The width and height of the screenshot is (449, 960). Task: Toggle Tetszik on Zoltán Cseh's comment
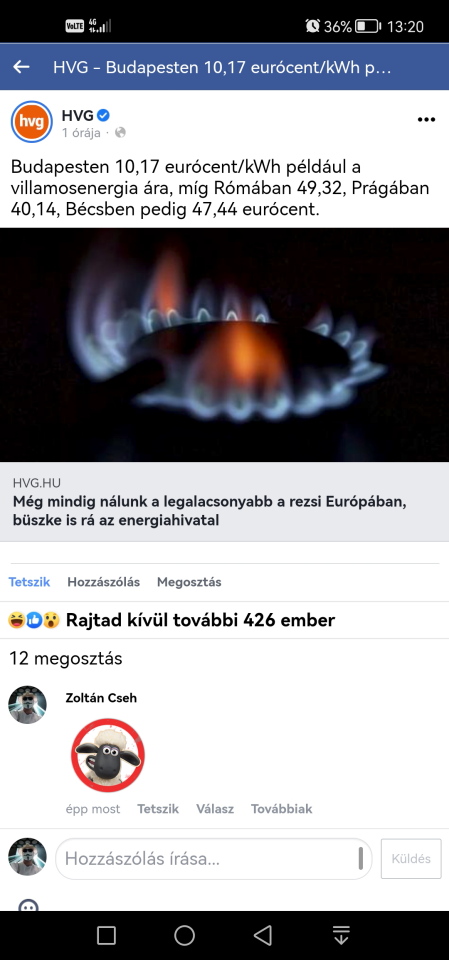click(158, 809)
